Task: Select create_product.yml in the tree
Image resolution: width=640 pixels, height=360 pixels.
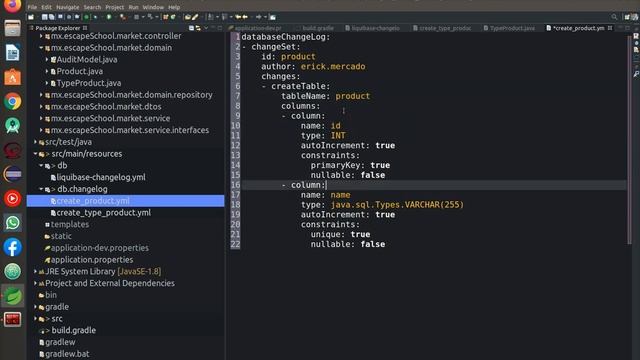Action: pos(93,201)
